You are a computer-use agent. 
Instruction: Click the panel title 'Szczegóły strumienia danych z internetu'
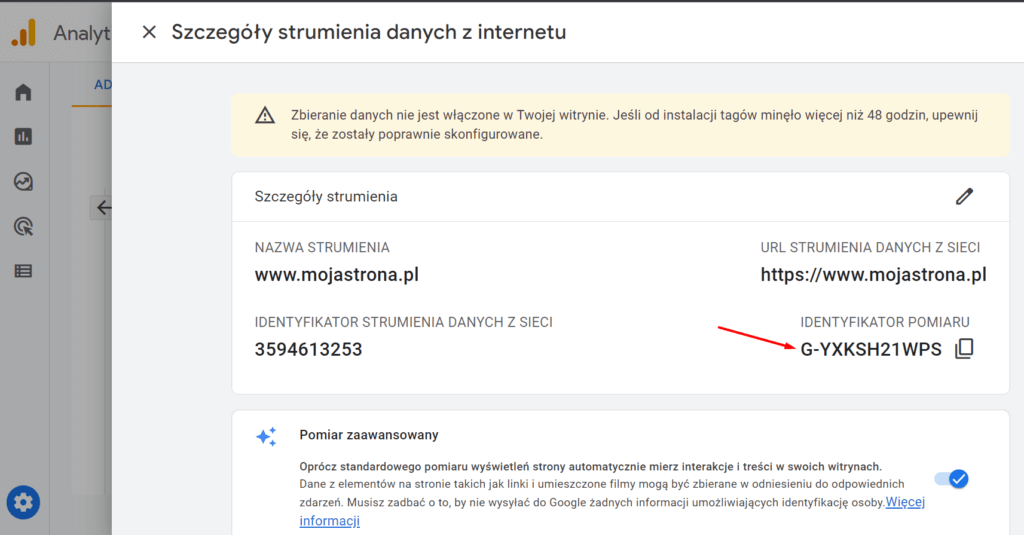[369, 32]
